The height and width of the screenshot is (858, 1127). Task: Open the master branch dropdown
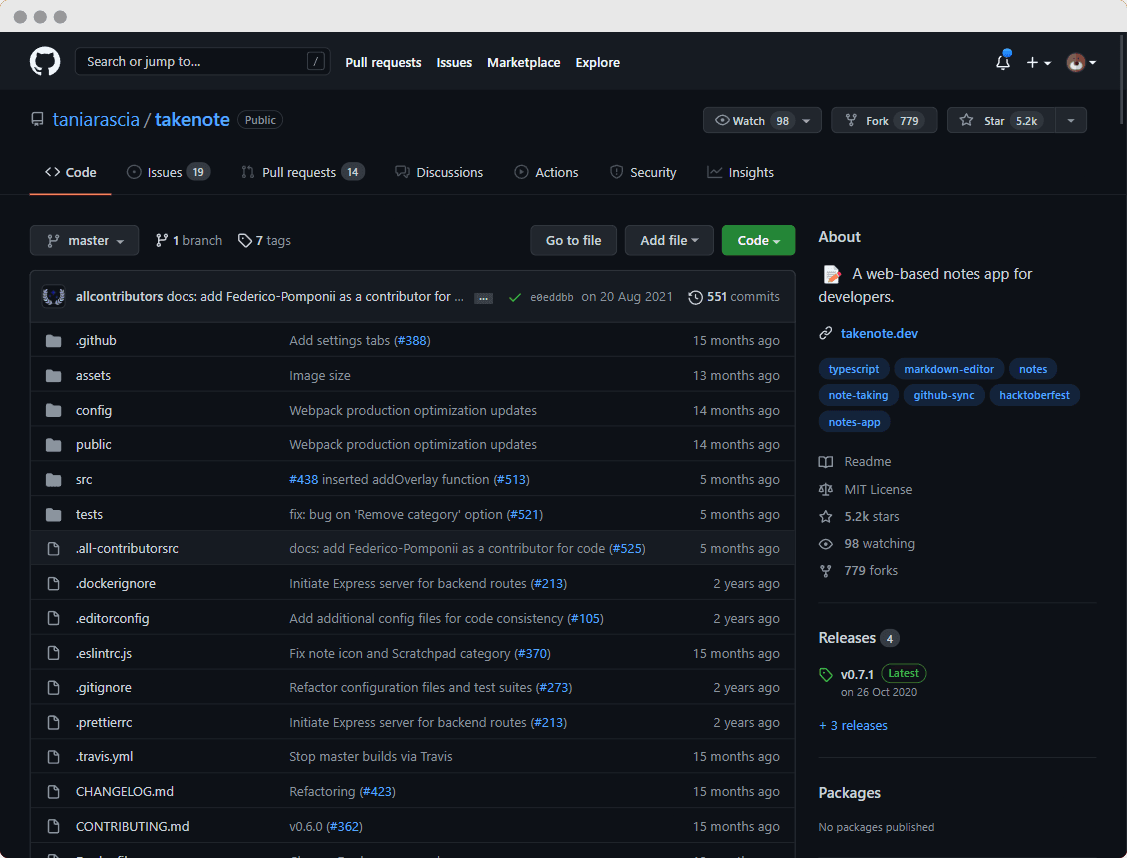[84, 241]
